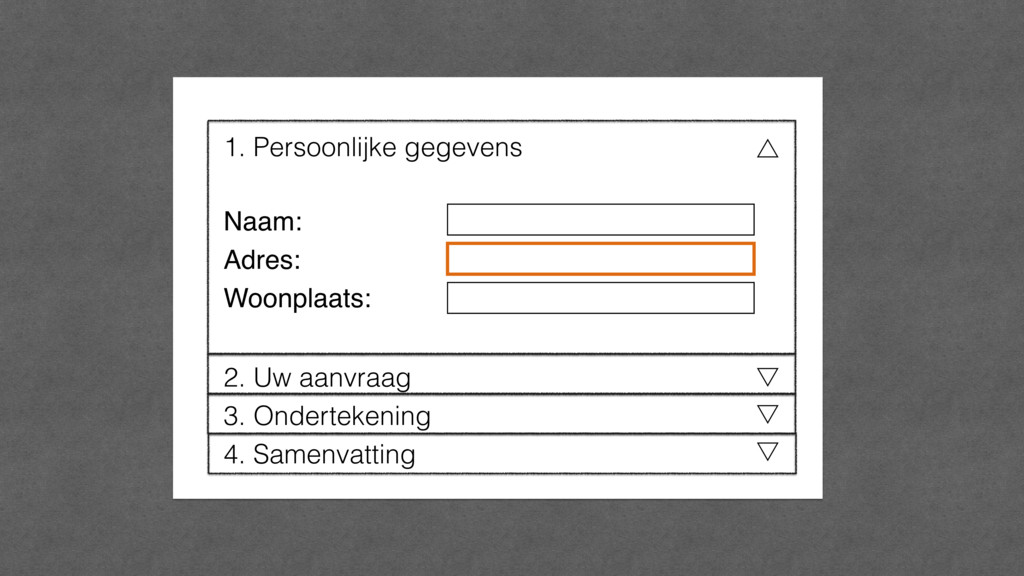Click the 'Adres:' field label
This screenshot has width=1024, height=576.
tap(262, 260)
